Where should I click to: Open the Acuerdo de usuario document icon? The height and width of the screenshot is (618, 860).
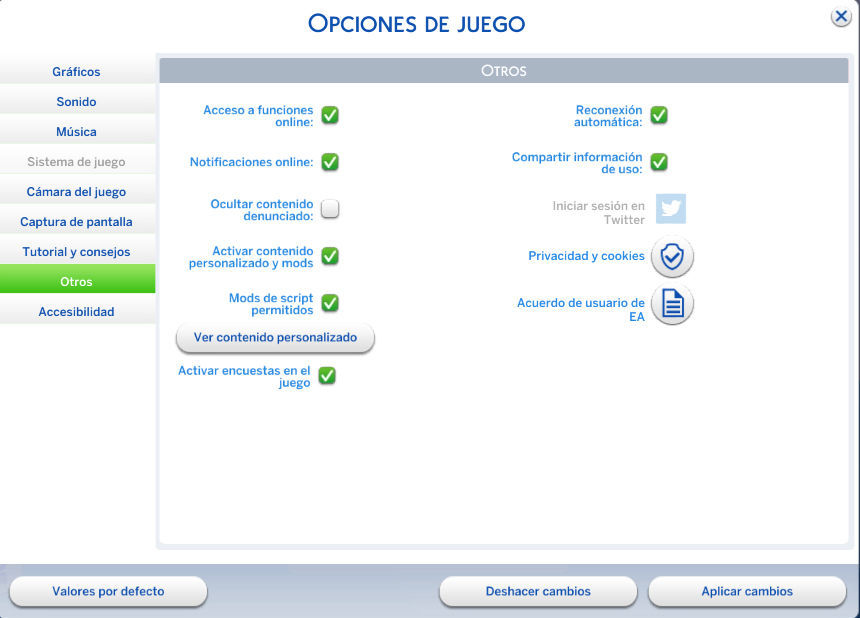(672, 305)
